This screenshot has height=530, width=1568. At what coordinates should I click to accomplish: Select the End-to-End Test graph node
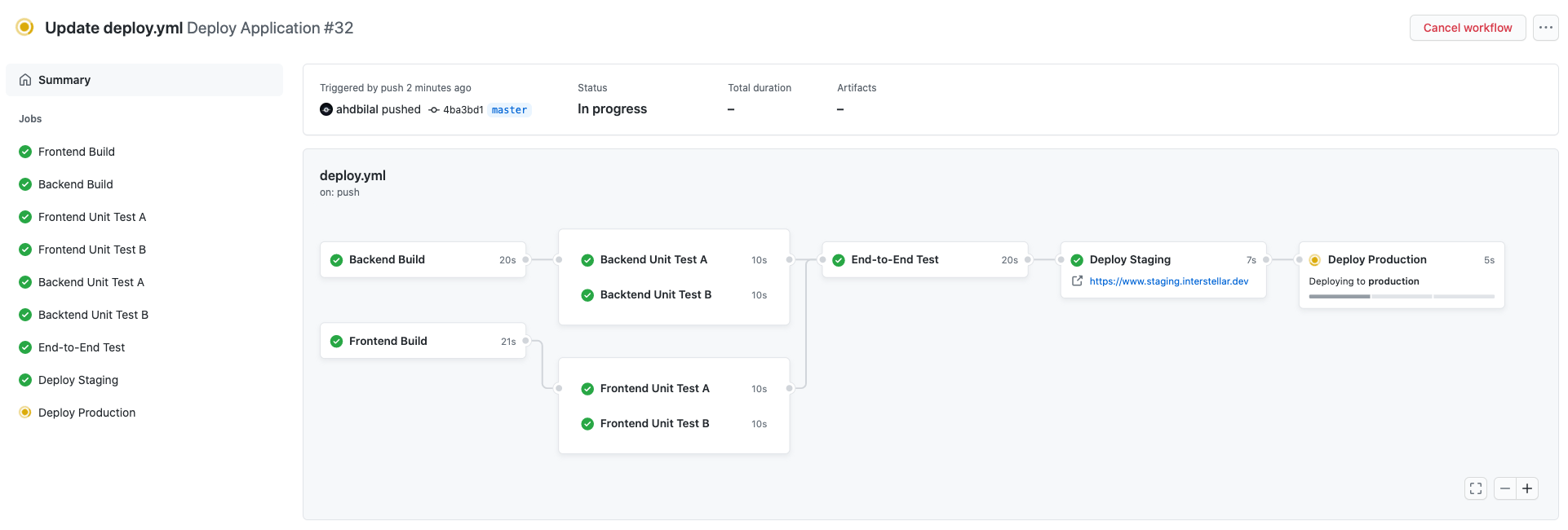point(894,260)
